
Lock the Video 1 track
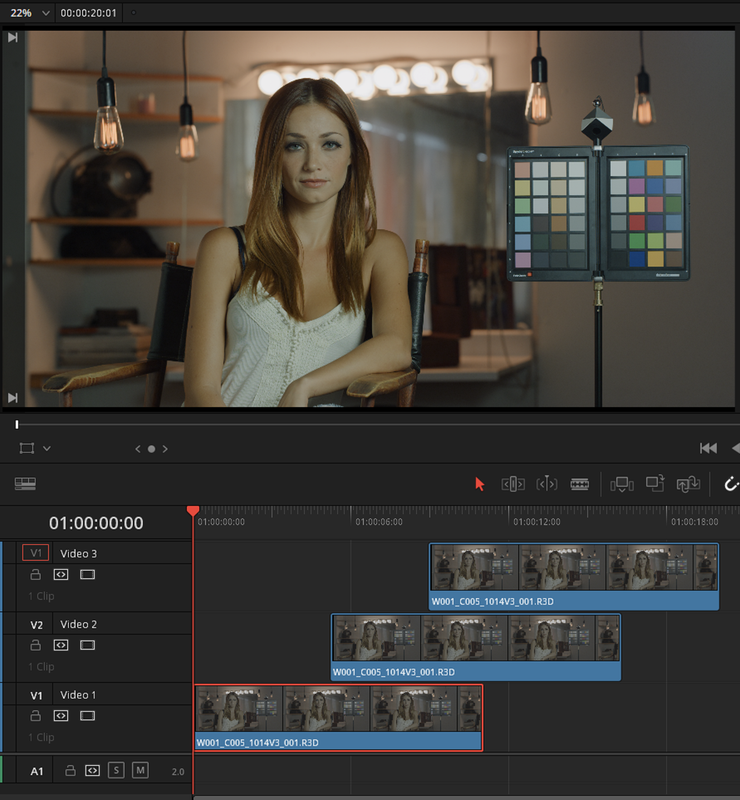(x=35, y=715)
